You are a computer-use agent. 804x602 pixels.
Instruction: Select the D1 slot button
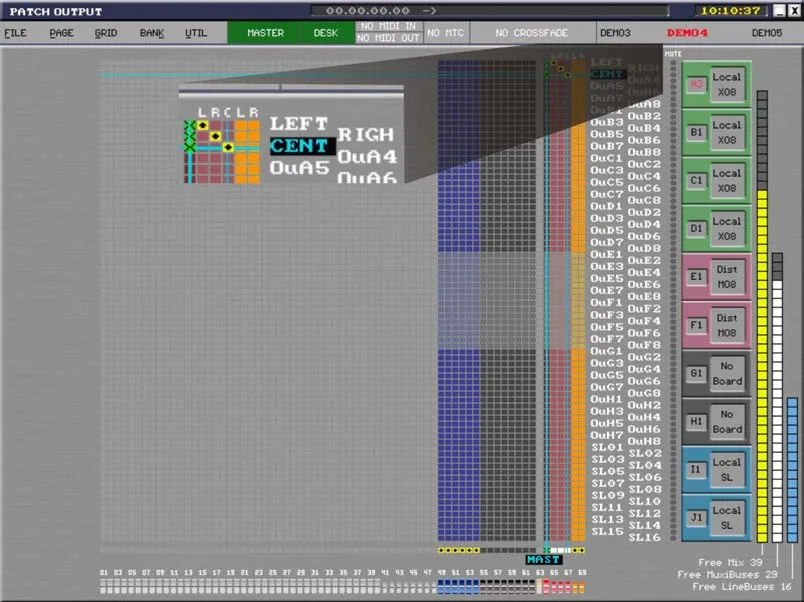point(696,228)
